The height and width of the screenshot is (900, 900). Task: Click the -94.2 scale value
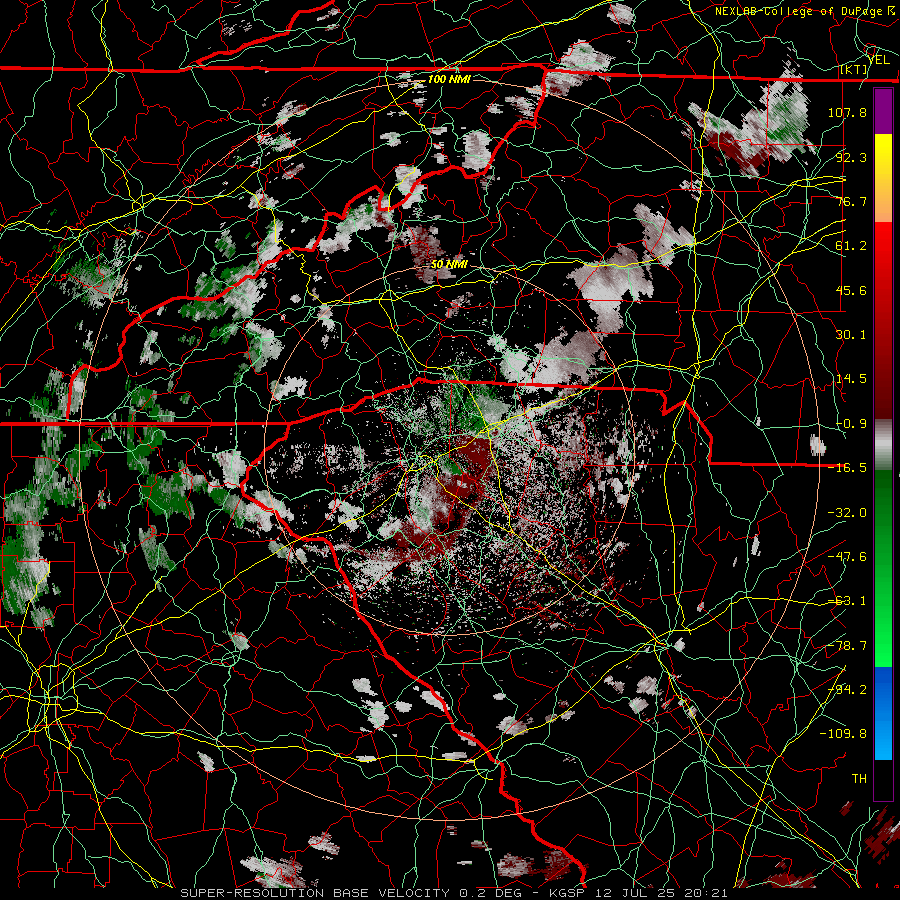847,689
